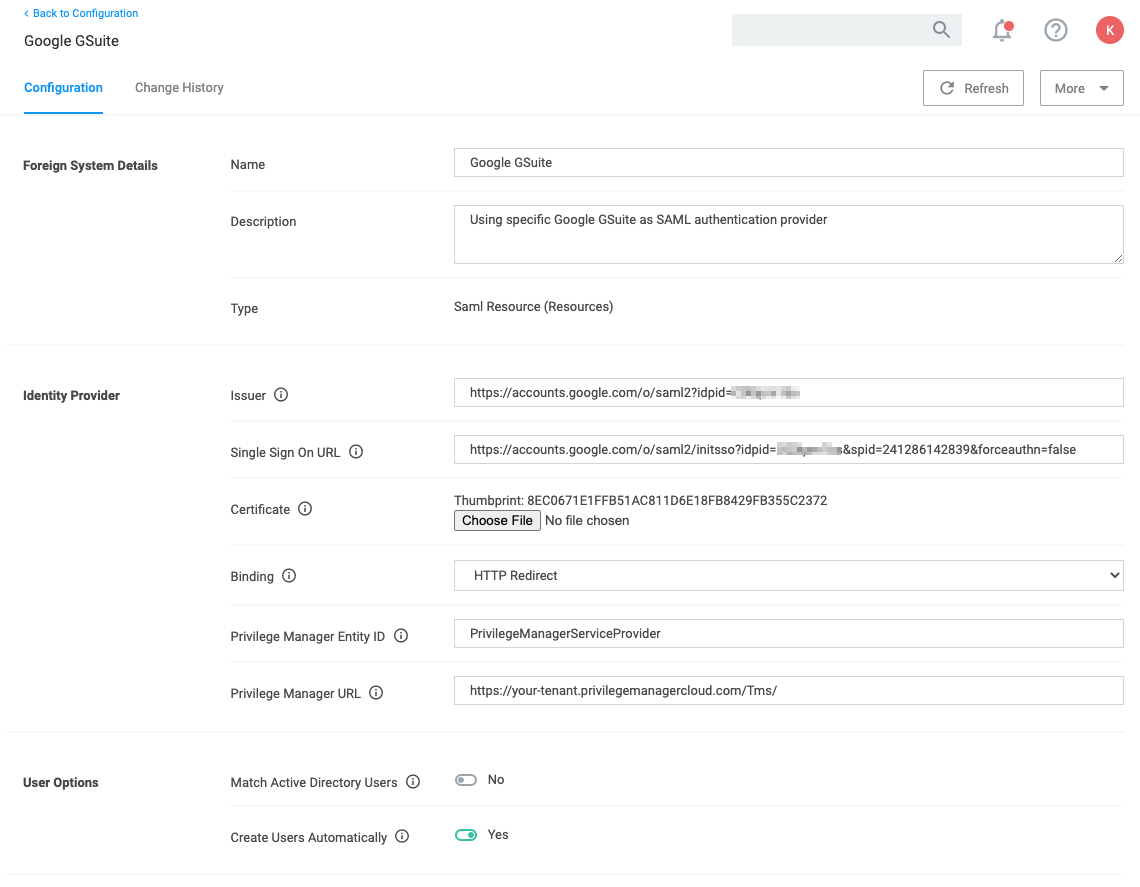Viewport: 1140px width, 887px height.
Task: Open the Binding HTTP Redirect dropdown
Action: pyautogui.click(x=788, y=576)
